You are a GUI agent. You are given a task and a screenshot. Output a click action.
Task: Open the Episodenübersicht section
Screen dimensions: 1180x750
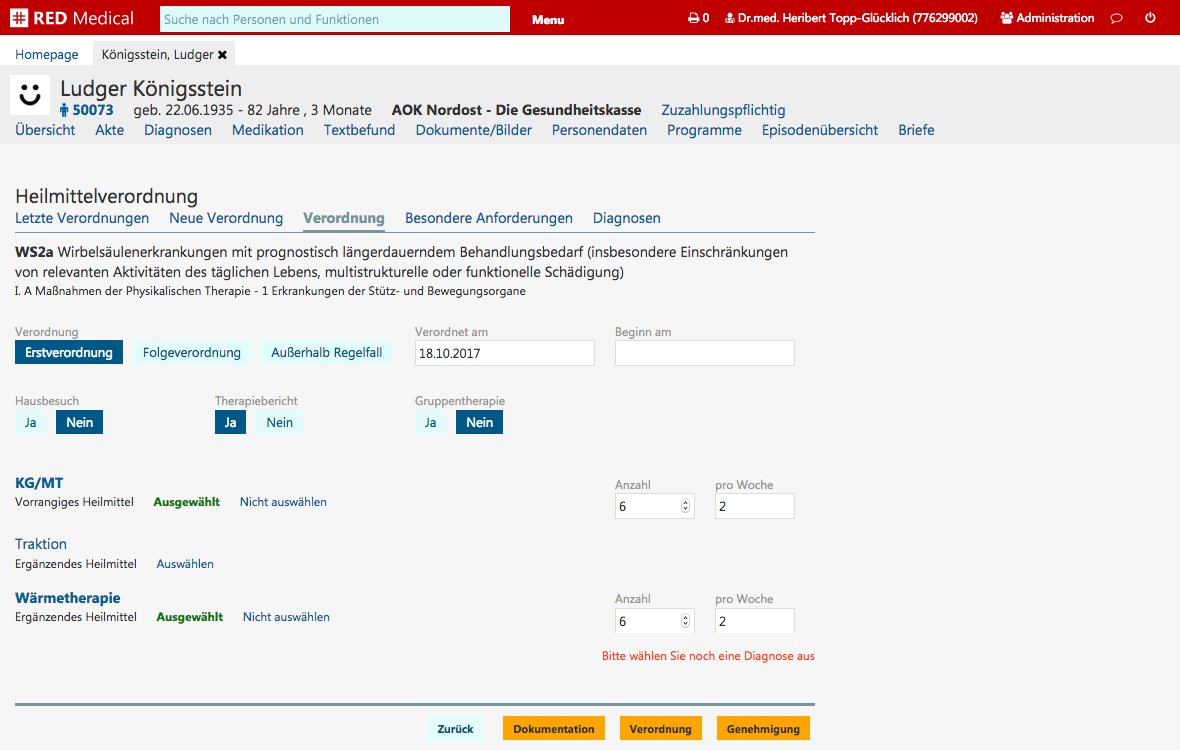(x=820, y=130)
